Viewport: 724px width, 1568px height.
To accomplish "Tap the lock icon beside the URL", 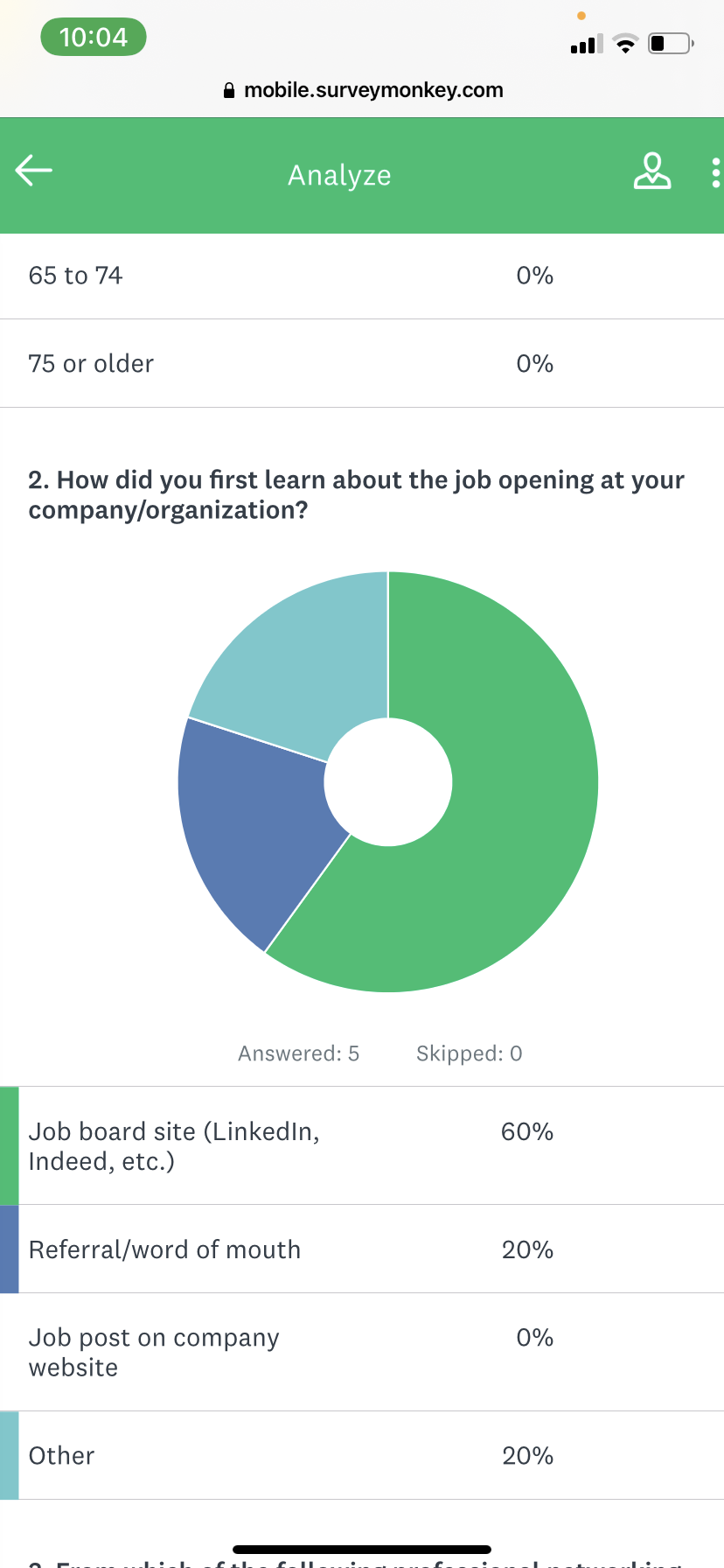I will 228,90.
